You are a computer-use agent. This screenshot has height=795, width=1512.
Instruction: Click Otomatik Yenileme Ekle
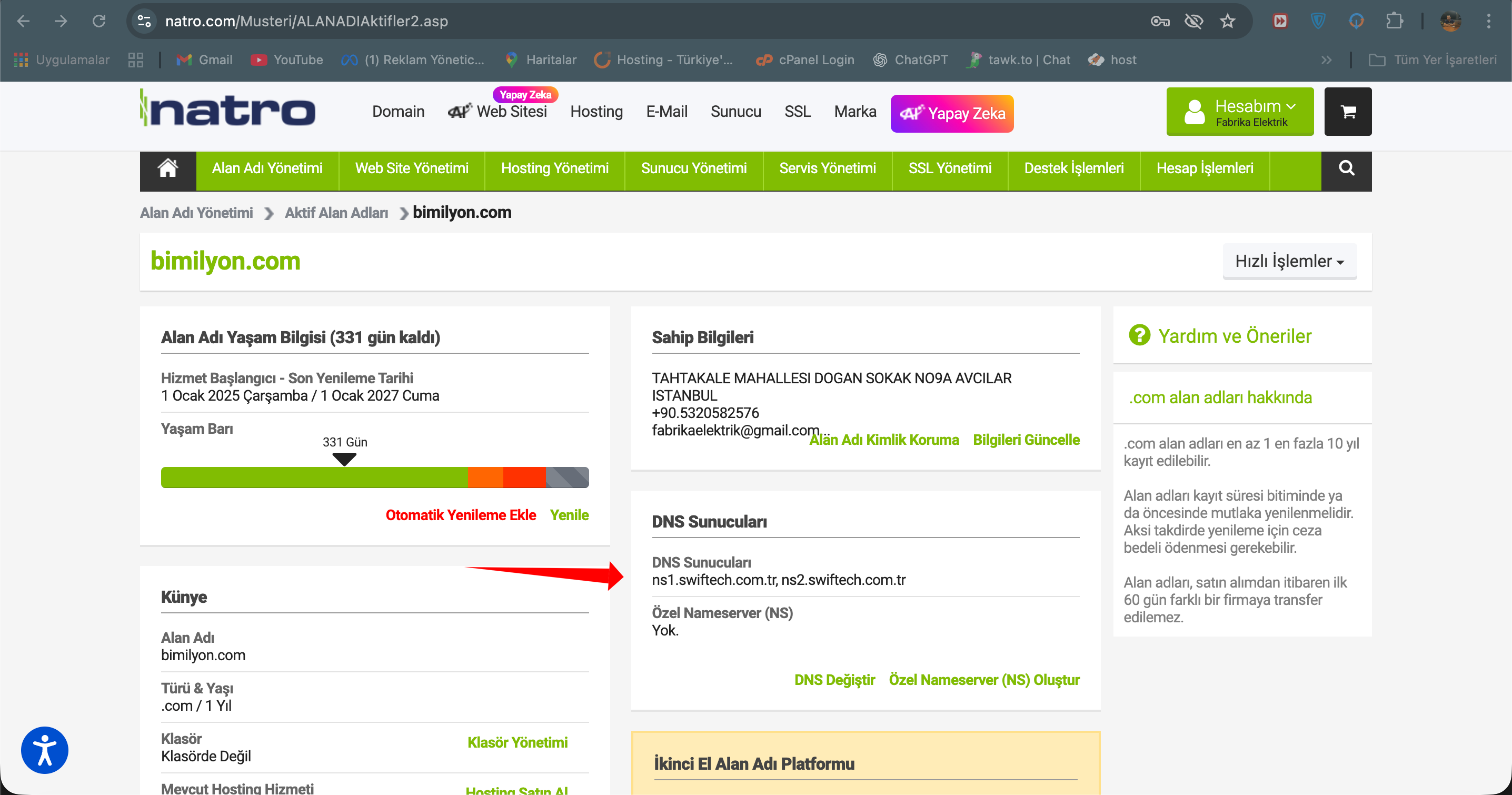[x=461, y=515]
